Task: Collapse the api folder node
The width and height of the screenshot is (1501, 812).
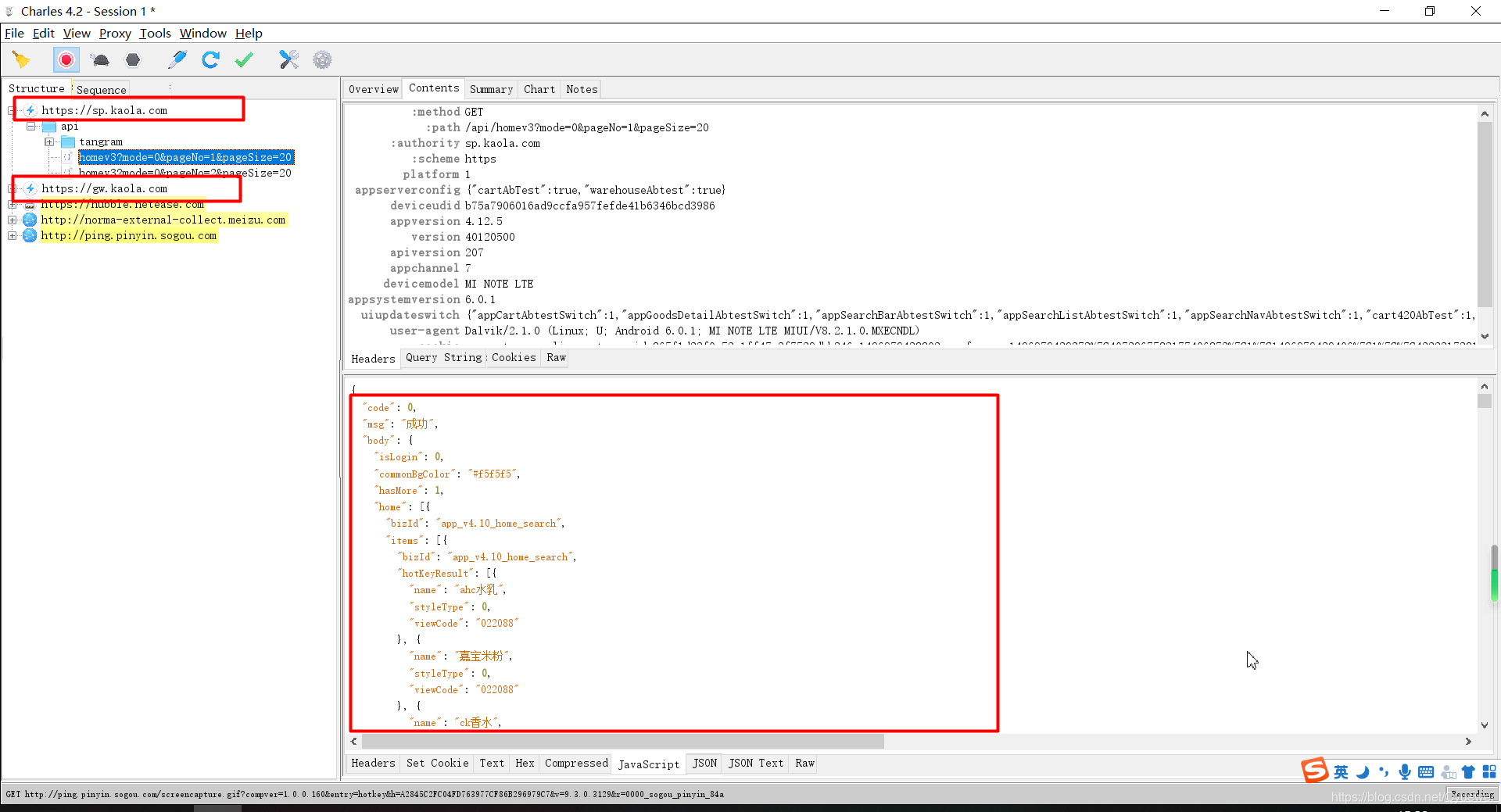Action: pyautogui.click(x=30, y=127)
